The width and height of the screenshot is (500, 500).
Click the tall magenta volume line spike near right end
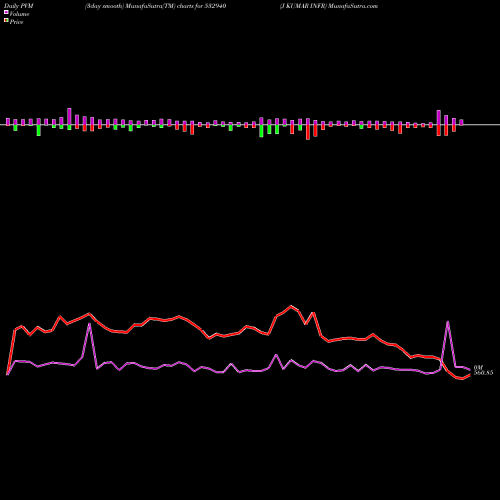448,322
